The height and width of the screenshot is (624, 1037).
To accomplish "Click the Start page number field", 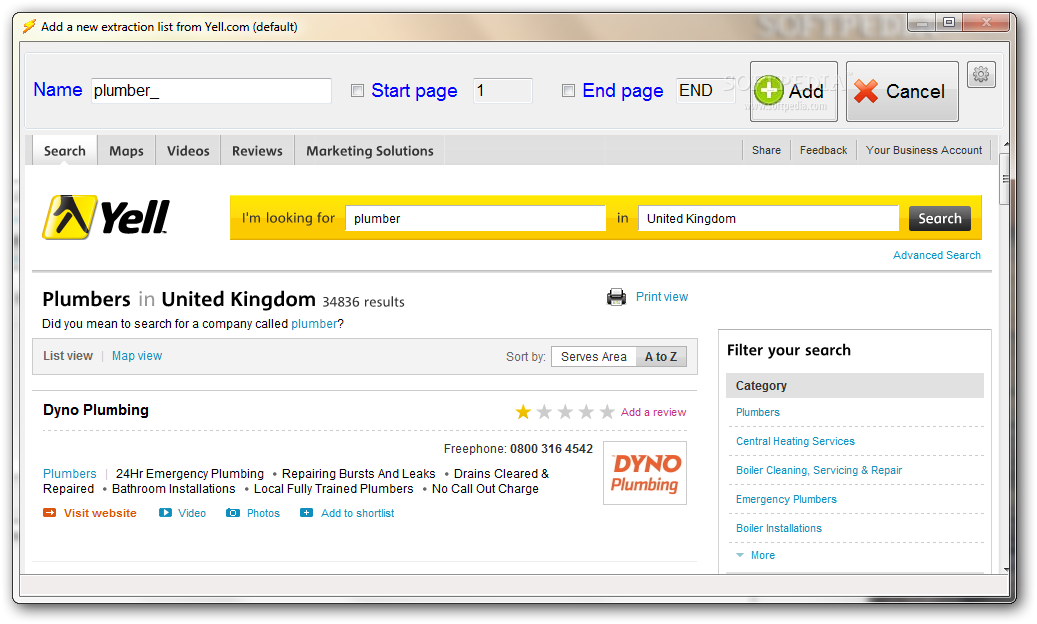I will [x=503, y=91].
